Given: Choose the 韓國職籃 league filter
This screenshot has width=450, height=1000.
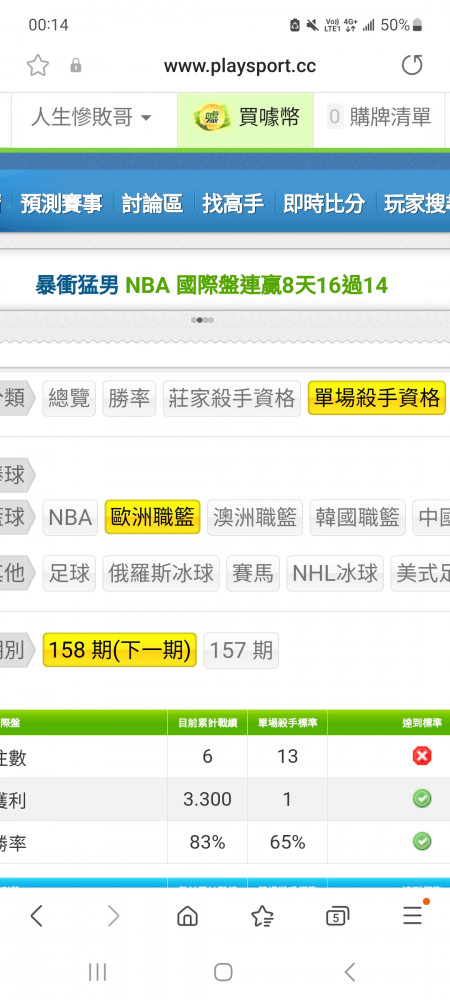Looking at the screenshot, I should (x=358, y=517).
